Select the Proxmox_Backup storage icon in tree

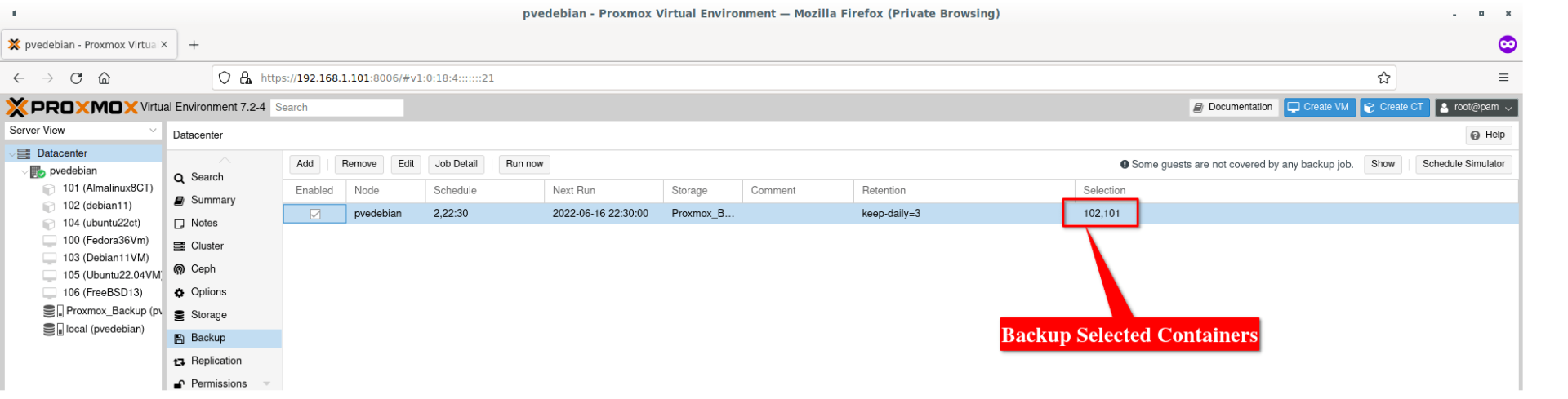pyautogui.click(x=50, y=311)
